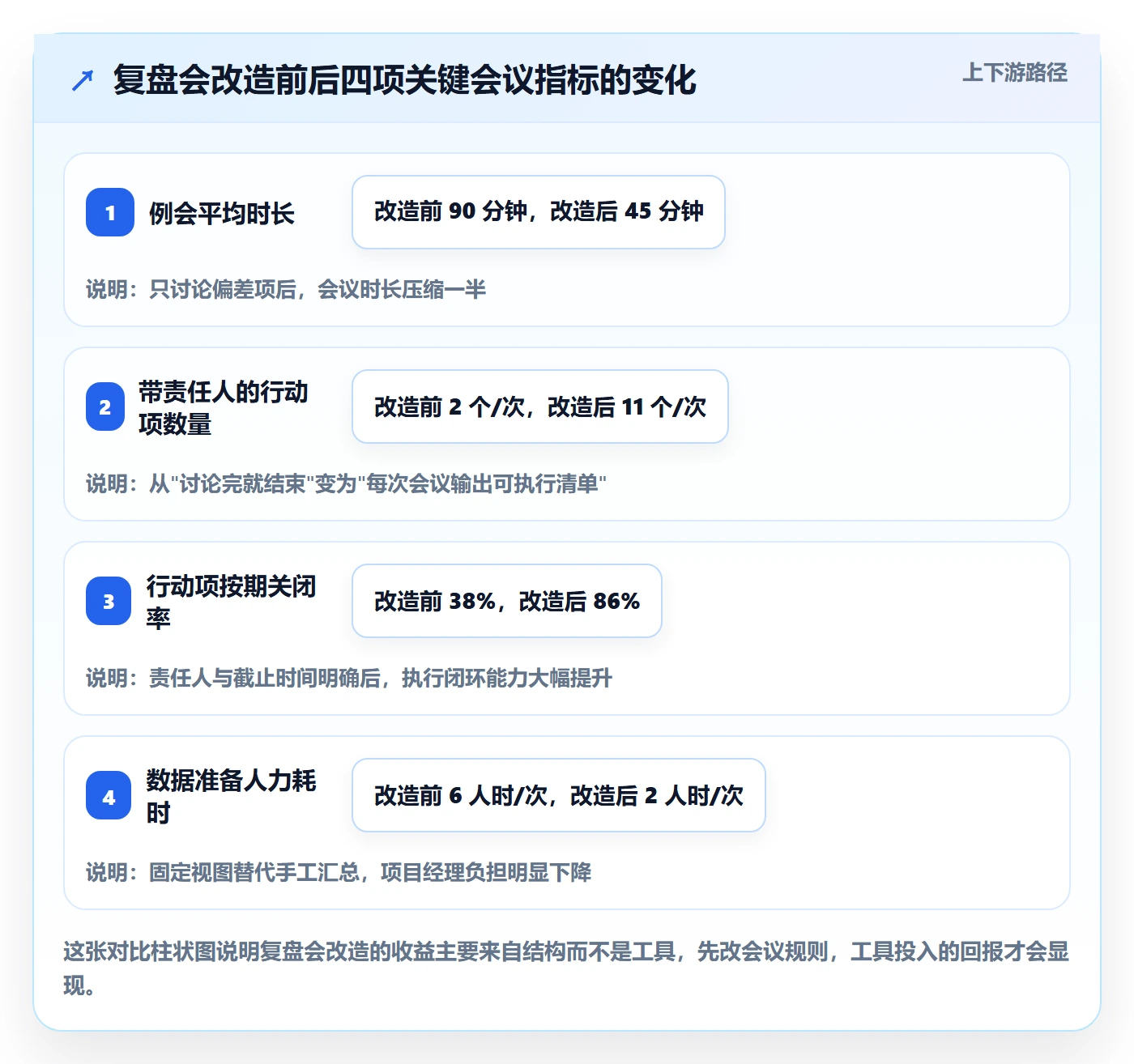The height and width of the screenshot is (1064, 1134).
Task: Click the value 改造前 90 分钟，改造后 45 分钟
Action: coord(539,212)
